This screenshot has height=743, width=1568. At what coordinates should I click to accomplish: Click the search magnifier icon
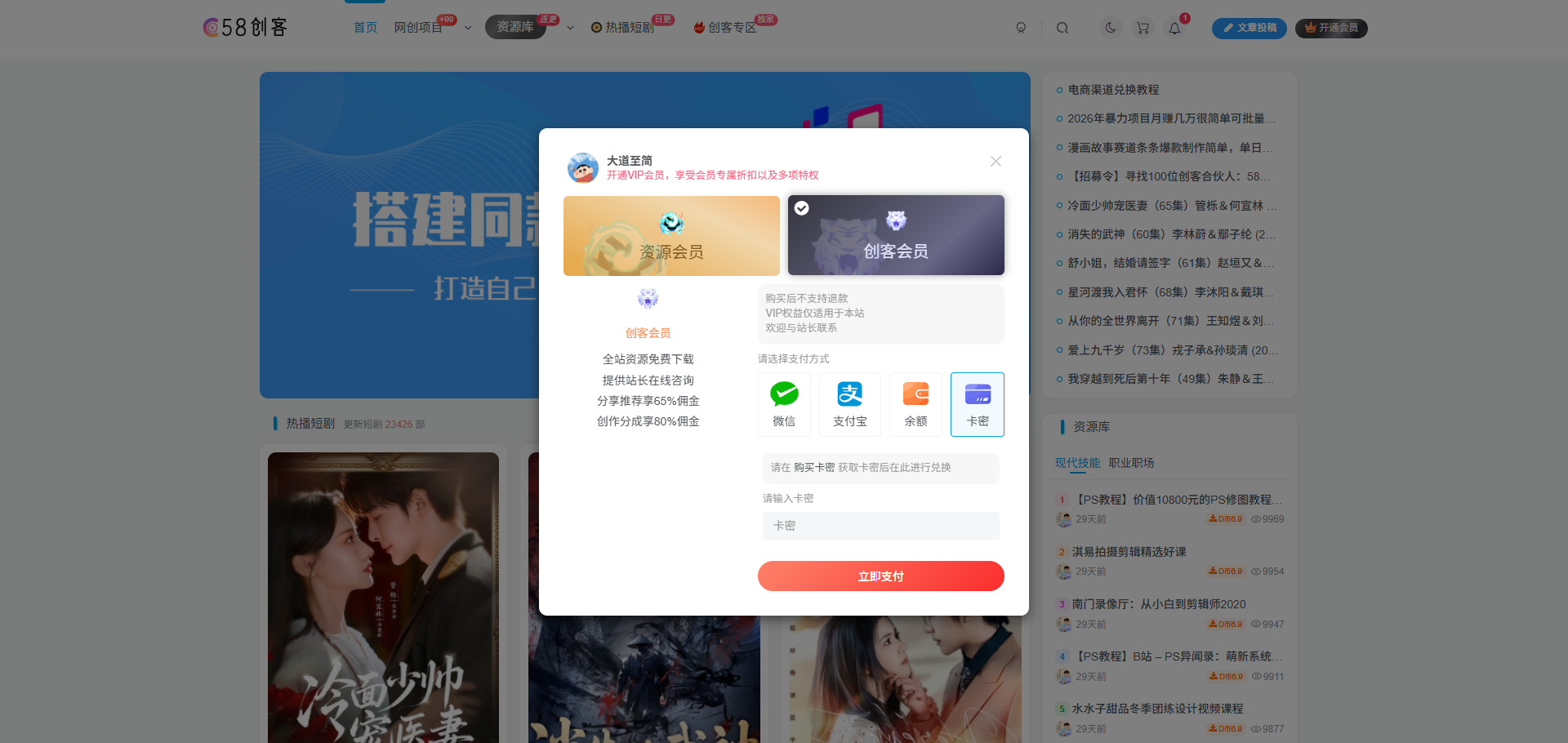tap(1062, 27)
